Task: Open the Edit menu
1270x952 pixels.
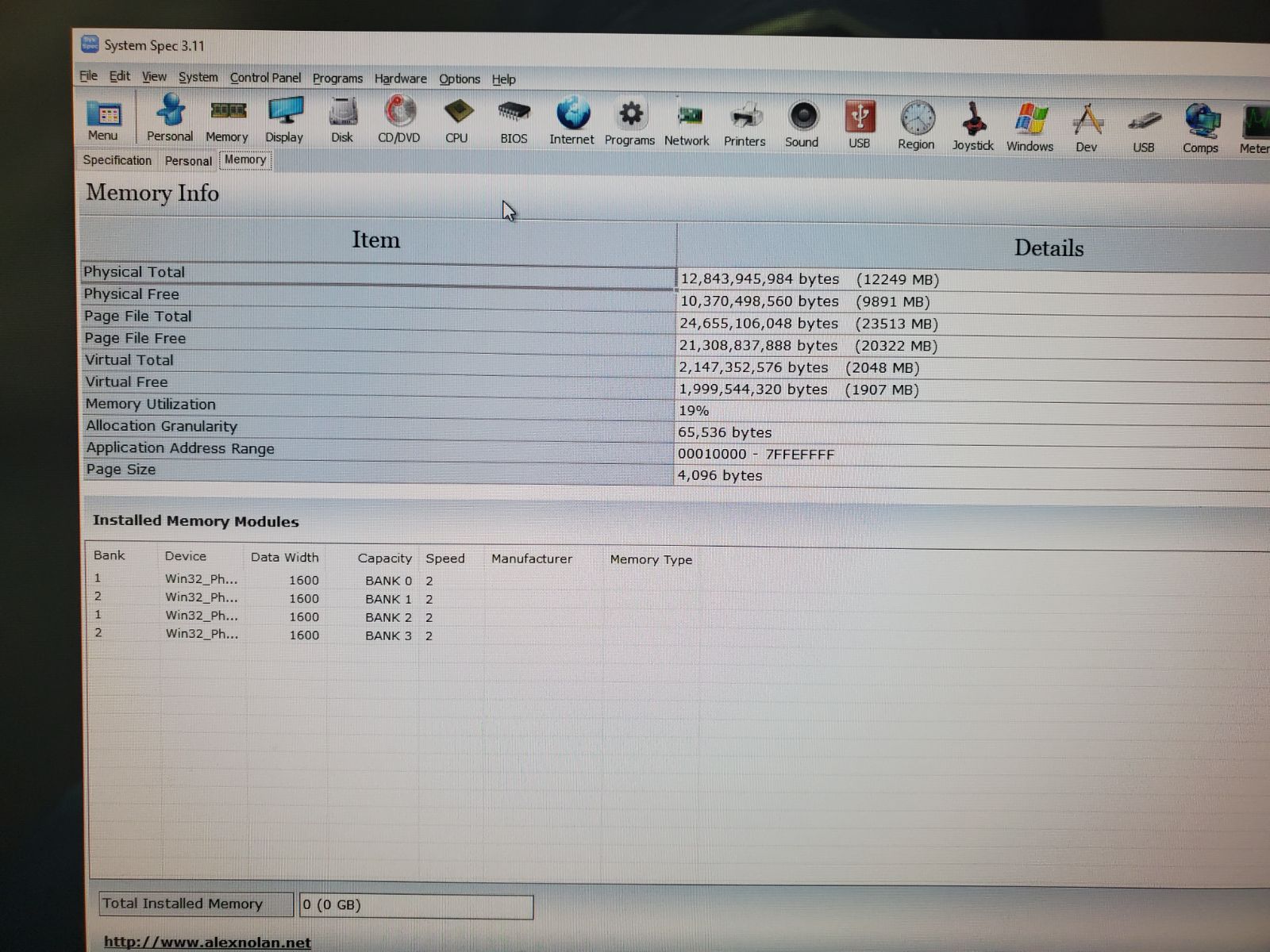Action: tap(120, 76)
